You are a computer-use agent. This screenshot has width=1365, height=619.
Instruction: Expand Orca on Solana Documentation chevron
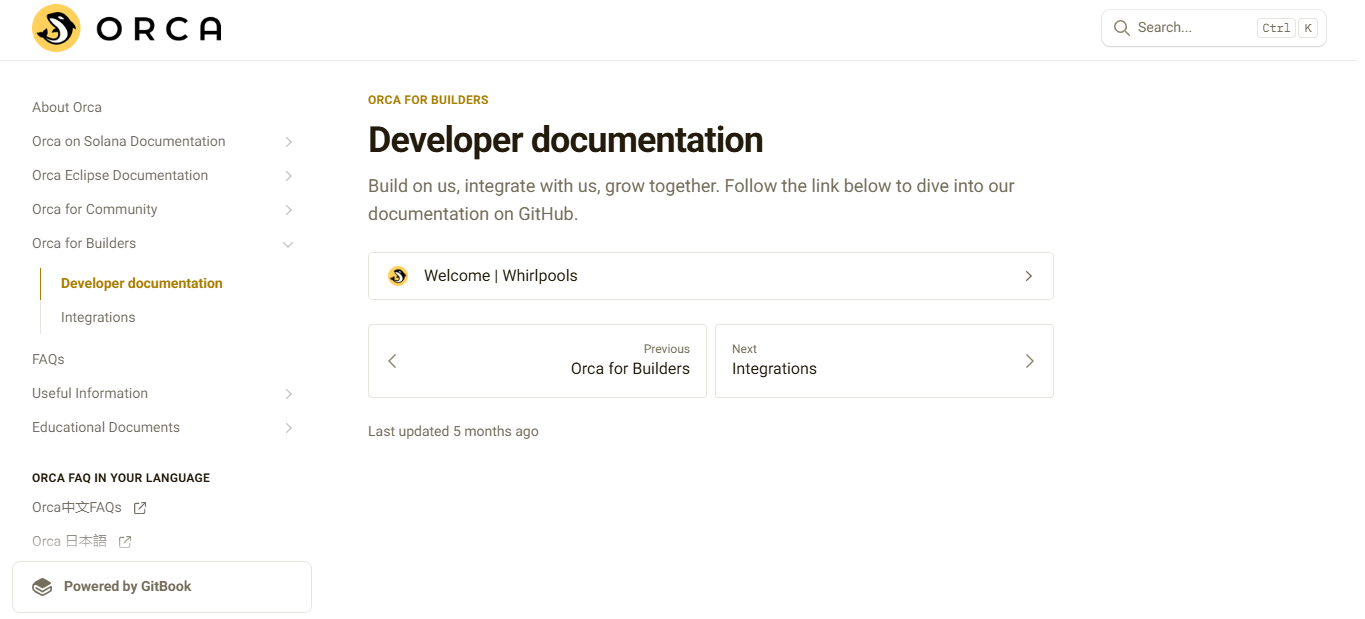(x=288, y=142)
